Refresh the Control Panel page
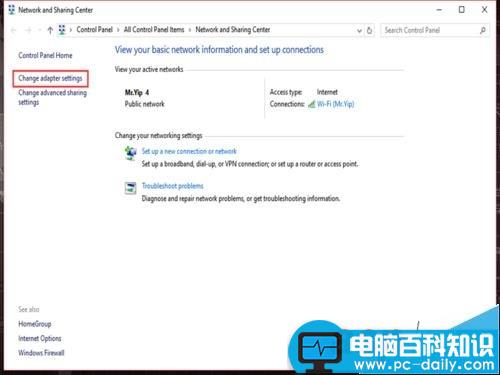The height and width of the screenshot is (375, 500). (x=369, y=30)
